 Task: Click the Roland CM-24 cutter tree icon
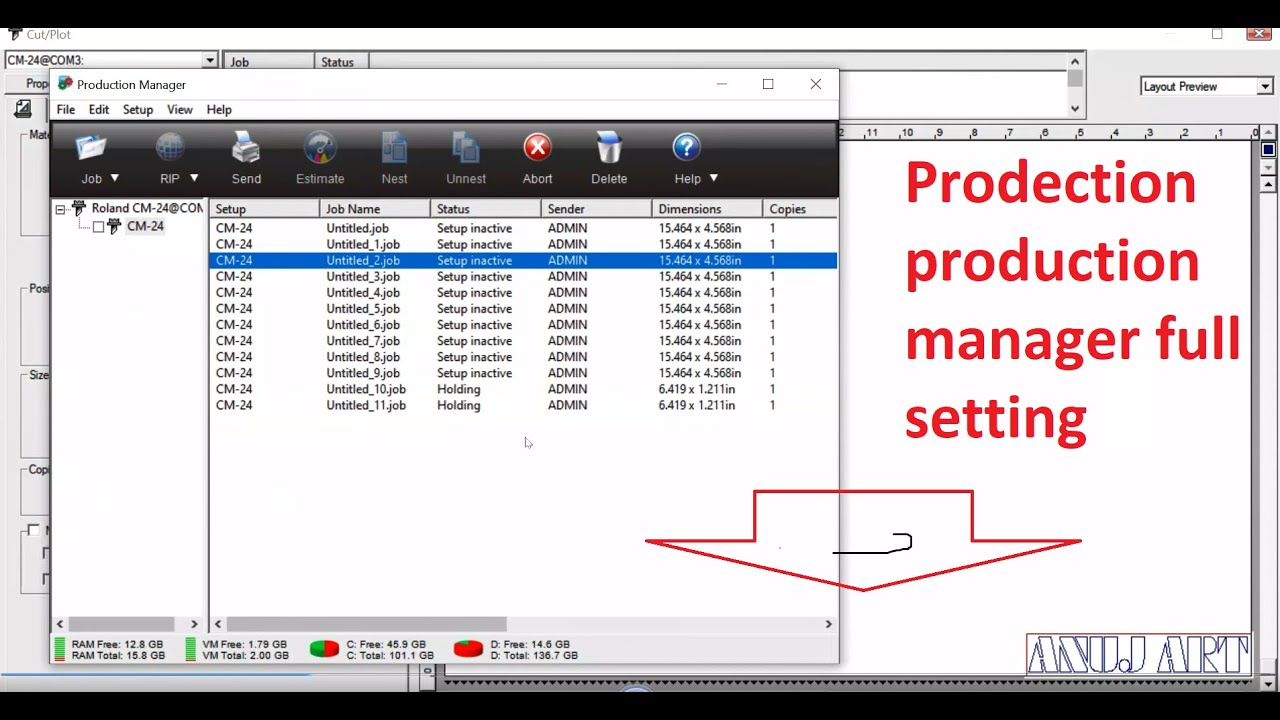point(79,209)
